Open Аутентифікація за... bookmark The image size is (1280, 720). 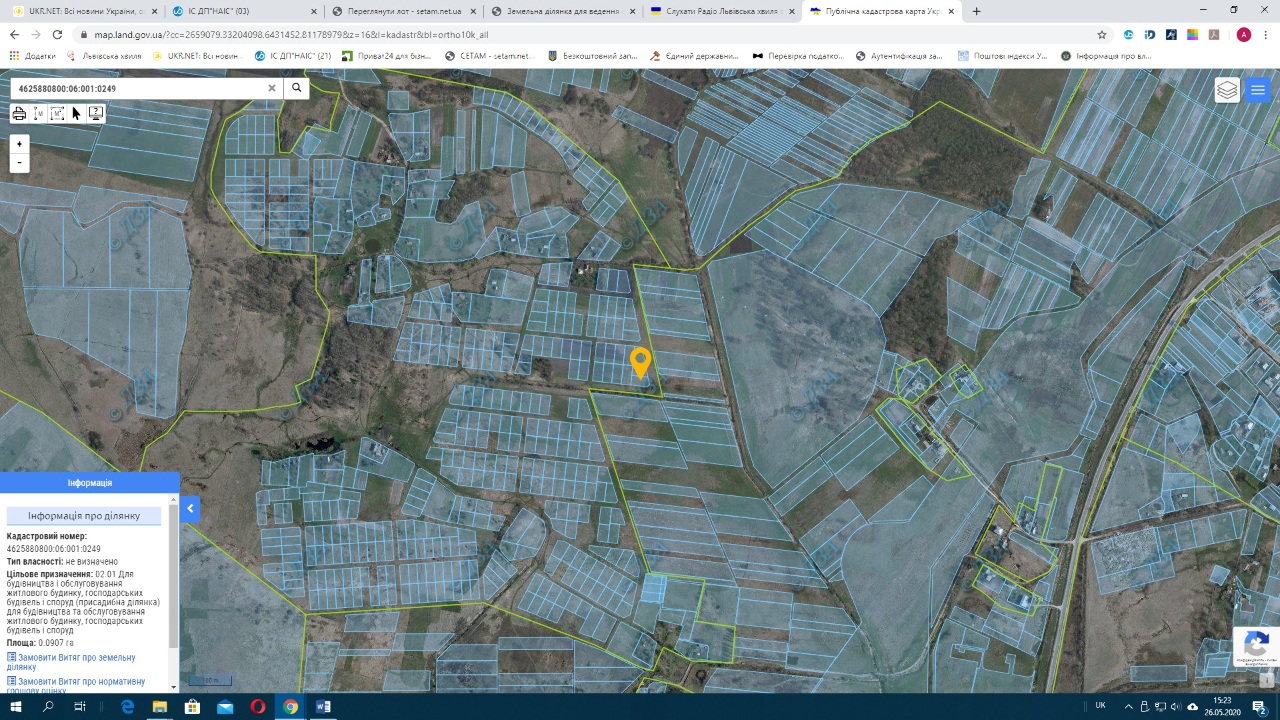[x=899, y=56]
